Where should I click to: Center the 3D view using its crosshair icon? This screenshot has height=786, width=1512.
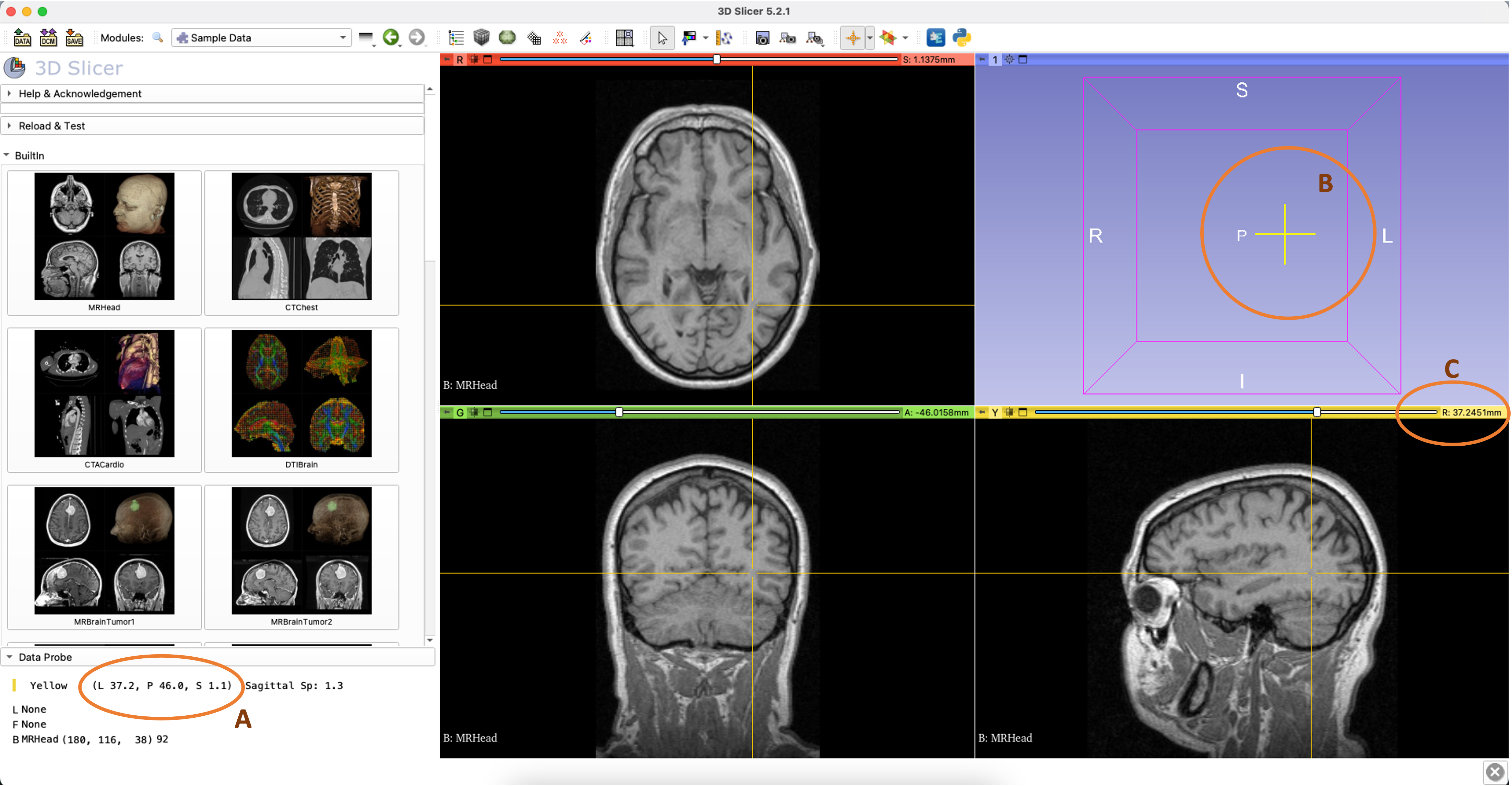click(x=1009, y=59)
